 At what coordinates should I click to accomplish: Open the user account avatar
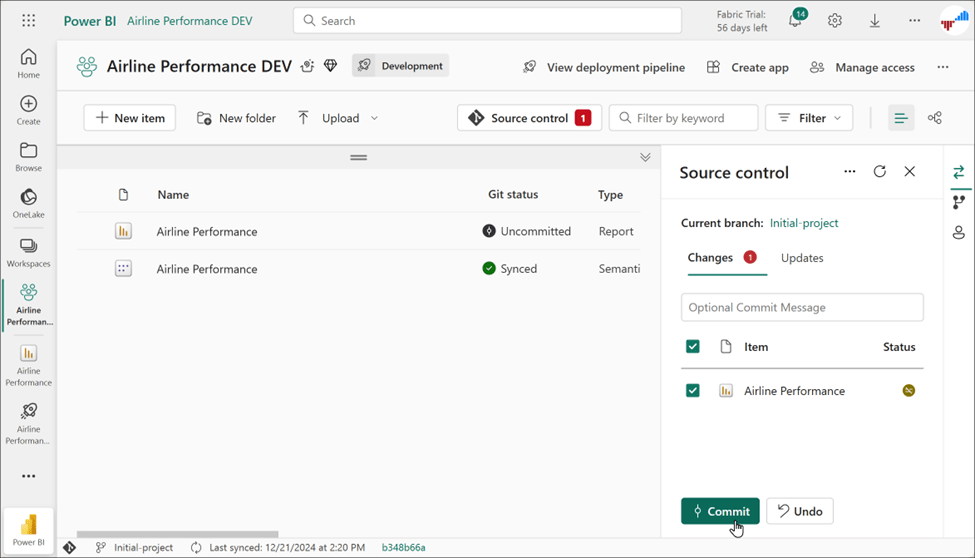click(954, 20)
